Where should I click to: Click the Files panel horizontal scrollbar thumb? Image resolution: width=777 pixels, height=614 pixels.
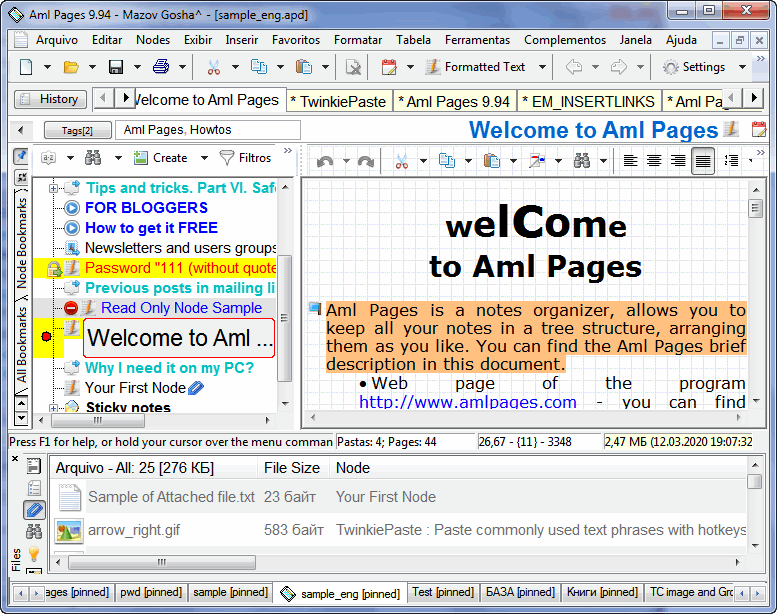coord(162,562)
